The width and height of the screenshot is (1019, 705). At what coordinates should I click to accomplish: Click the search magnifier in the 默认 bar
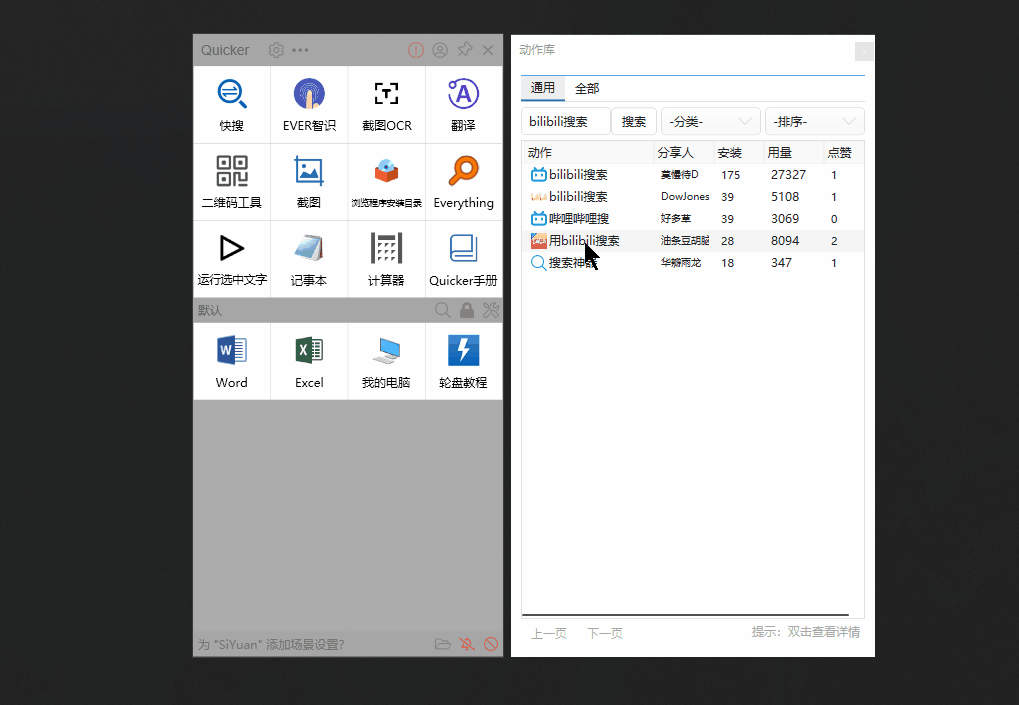[x=443, y=310]
